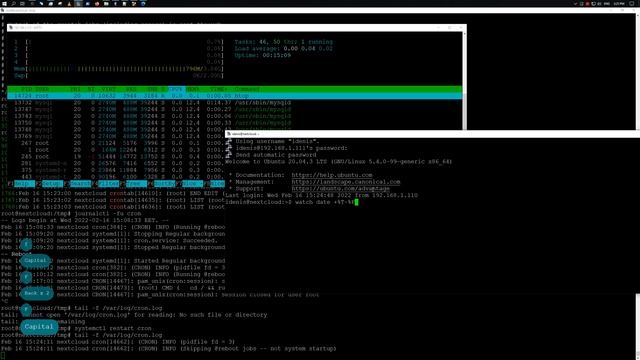This screenshot has height=360, width=640.
Task: Open the help.ubuntu.com documentation link
Action: 332,175
